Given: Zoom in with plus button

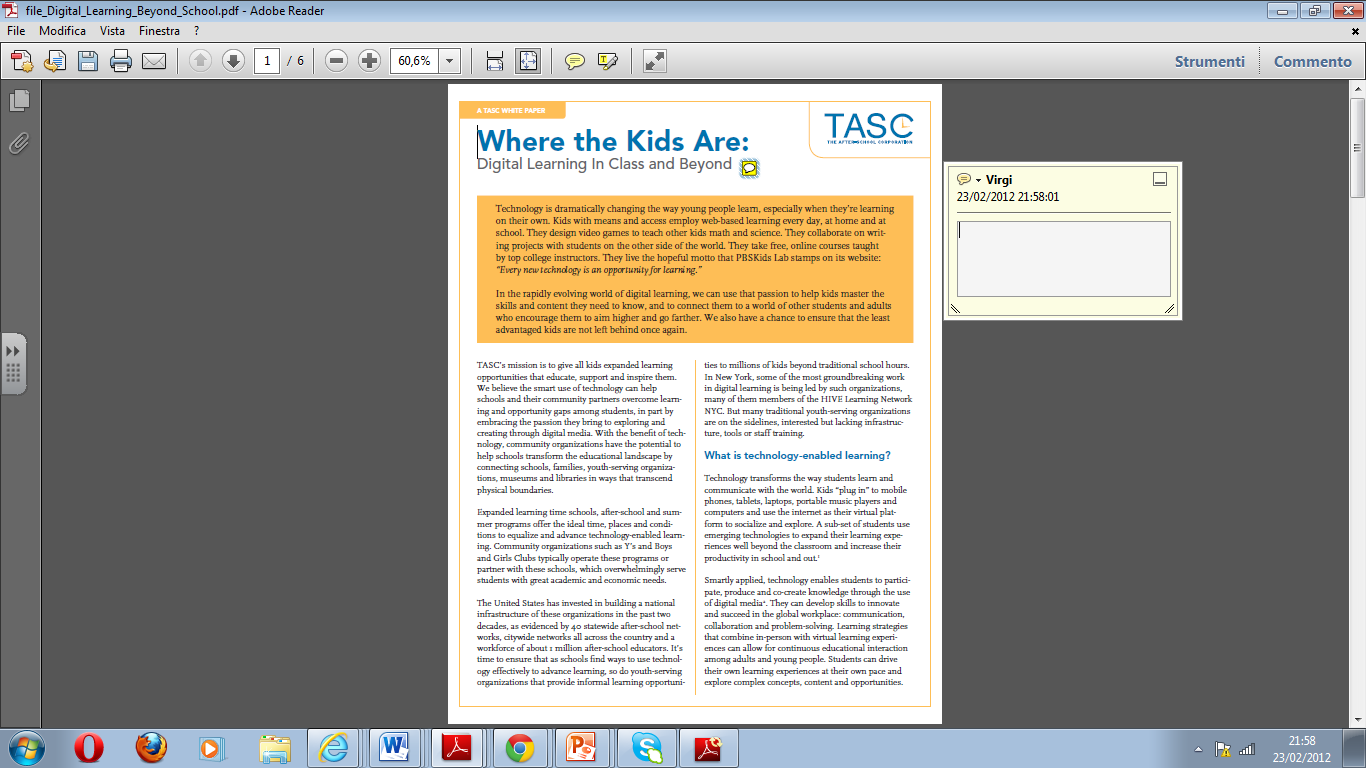Looking at the screenshot, I should [370, 61].
